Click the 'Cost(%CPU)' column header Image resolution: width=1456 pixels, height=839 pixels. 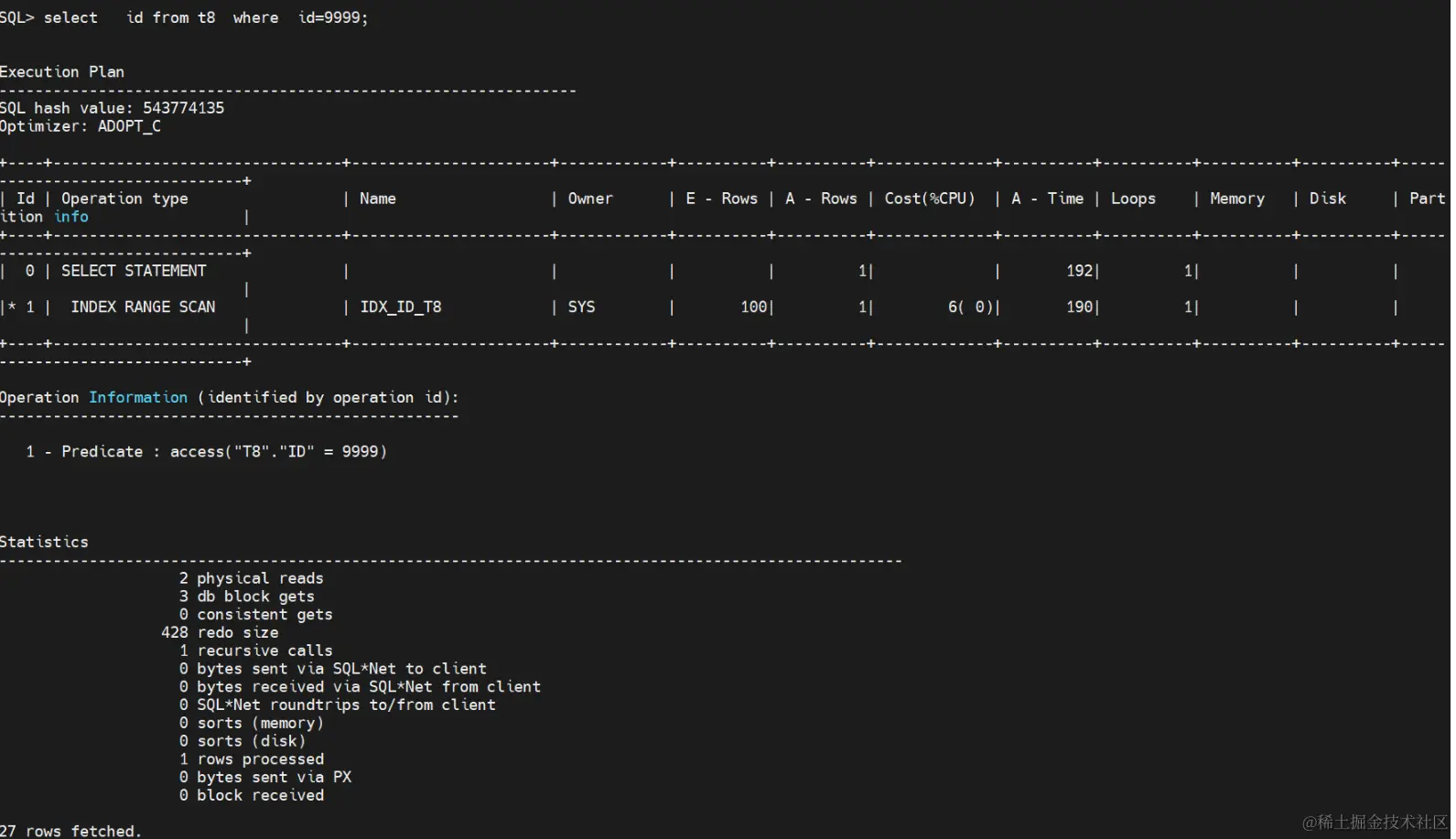[x=930, y=199]
